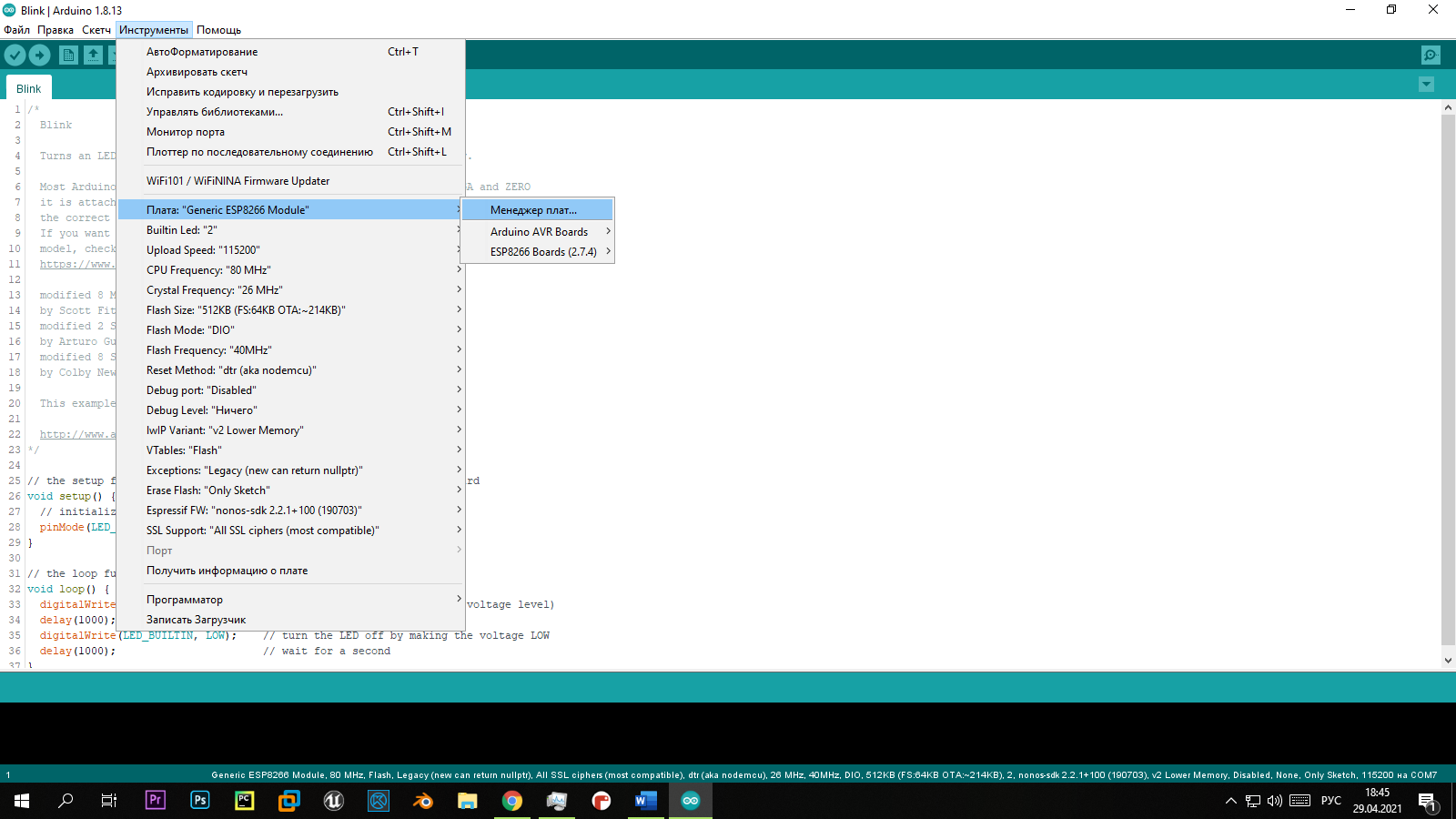Viewport: 1456px width, 819px height.
Task: Click the editor vertical scrollbar thumb
Action: (x=1448, y=379)
